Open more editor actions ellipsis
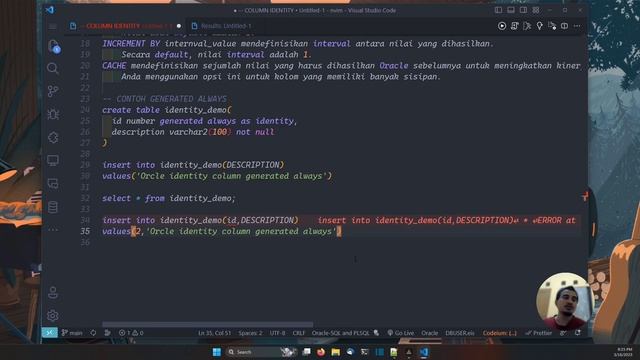The height and width of the screenshot is (360, 640). point(577,26)
